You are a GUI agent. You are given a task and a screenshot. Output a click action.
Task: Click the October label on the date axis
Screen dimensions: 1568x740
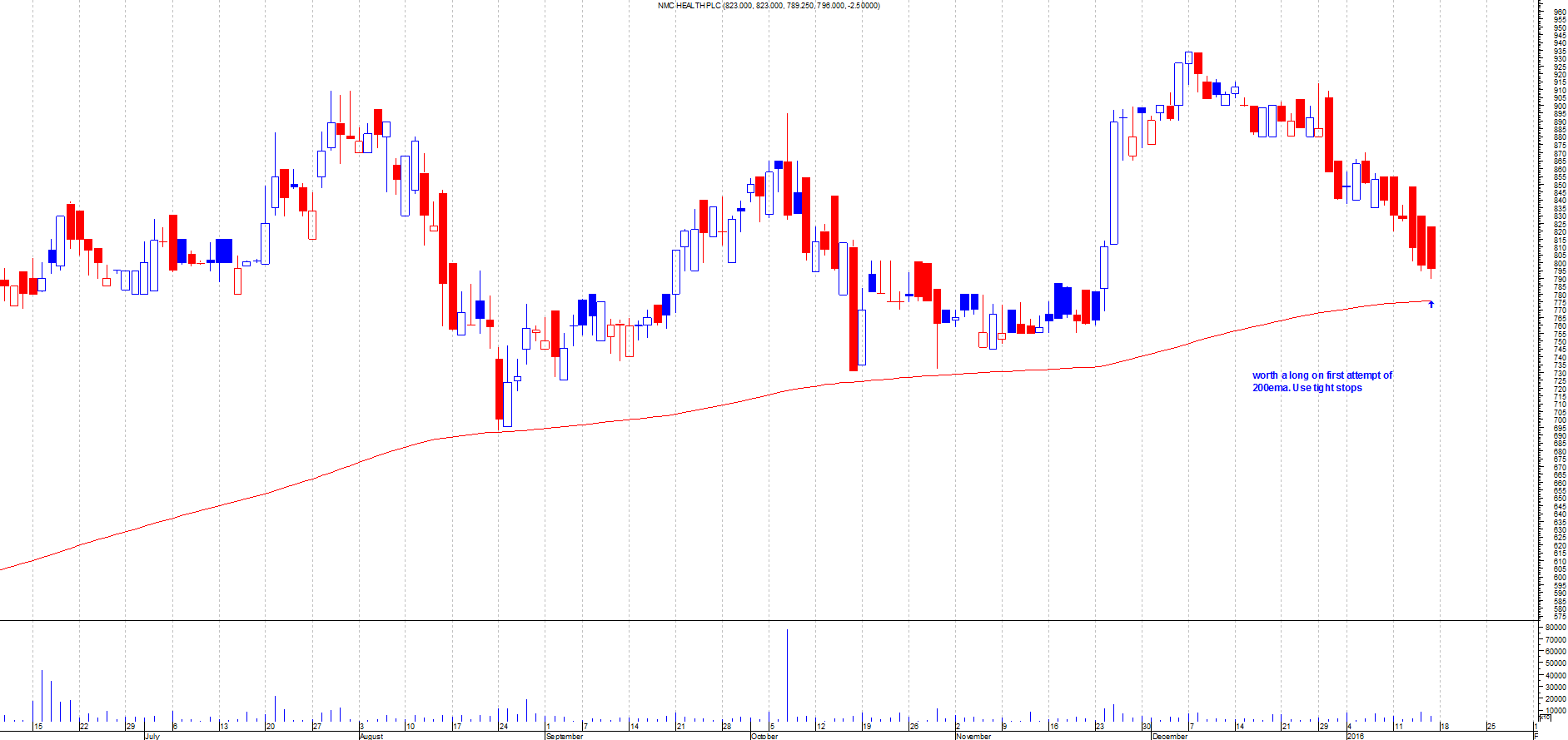pyautogui.click(x=764, y=736)
